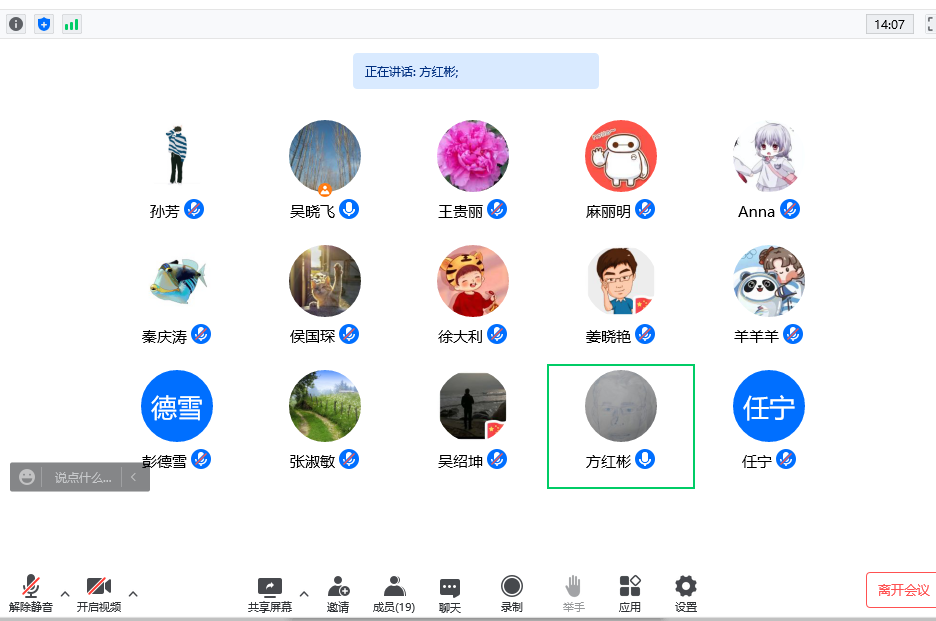This screenshot has width=936, height=621.
Task: Select the blue 任宁 avatar circle
Action: (x=769, y=406)
